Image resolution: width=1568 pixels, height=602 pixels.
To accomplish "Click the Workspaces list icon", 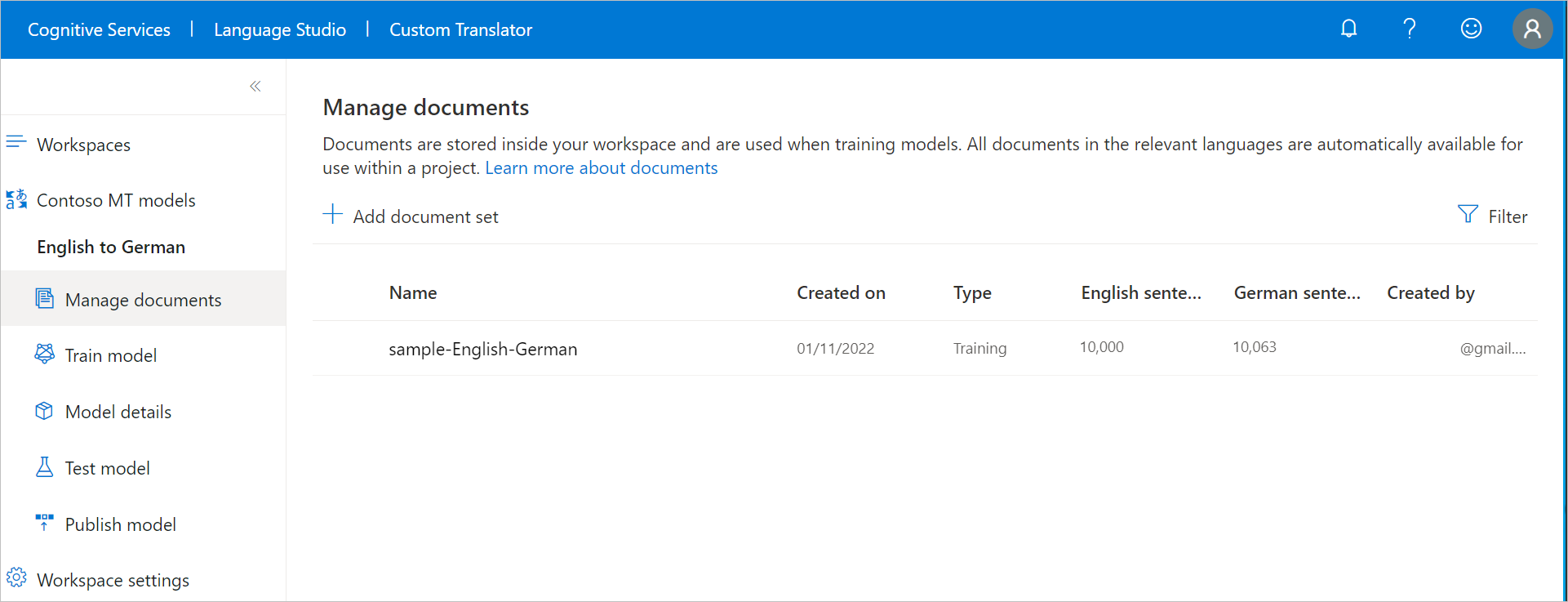I will tap(16, 142).
